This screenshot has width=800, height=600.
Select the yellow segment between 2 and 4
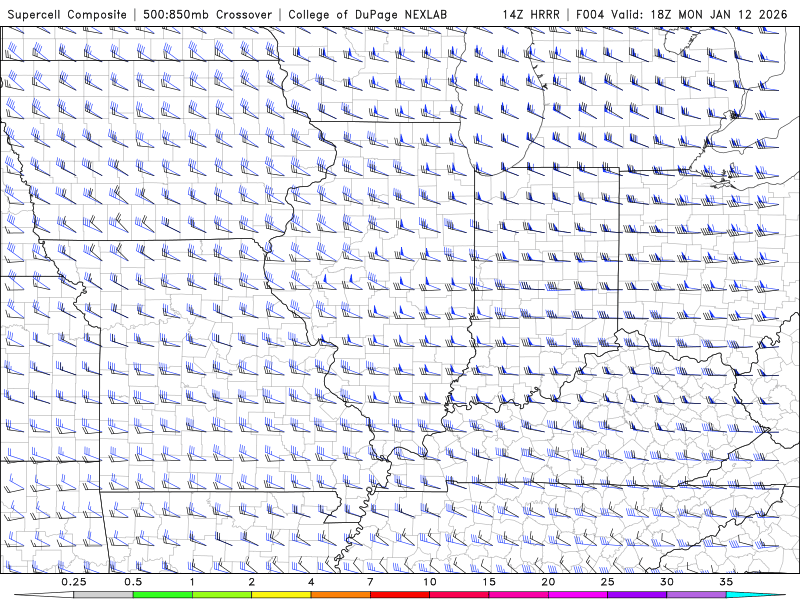[281, 595]
